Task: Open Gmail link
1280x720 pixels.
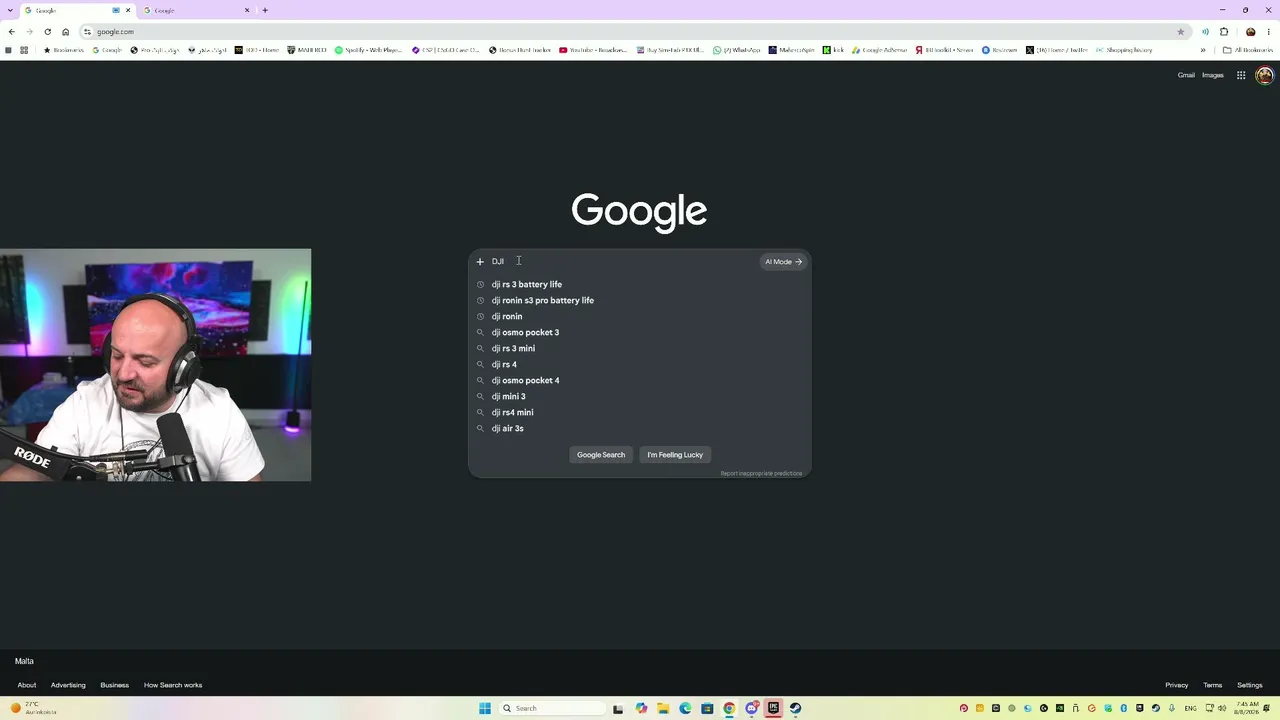Action: (1186, 75)
